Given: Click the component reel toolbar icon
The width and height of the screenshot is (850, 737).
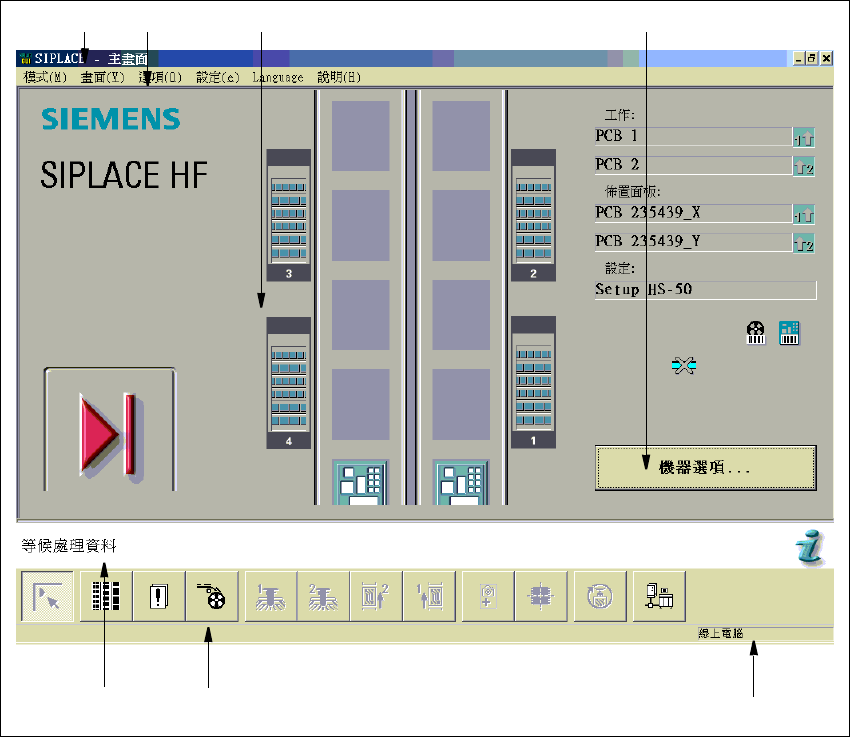Looking at the screenshot, I should [212, 596].
